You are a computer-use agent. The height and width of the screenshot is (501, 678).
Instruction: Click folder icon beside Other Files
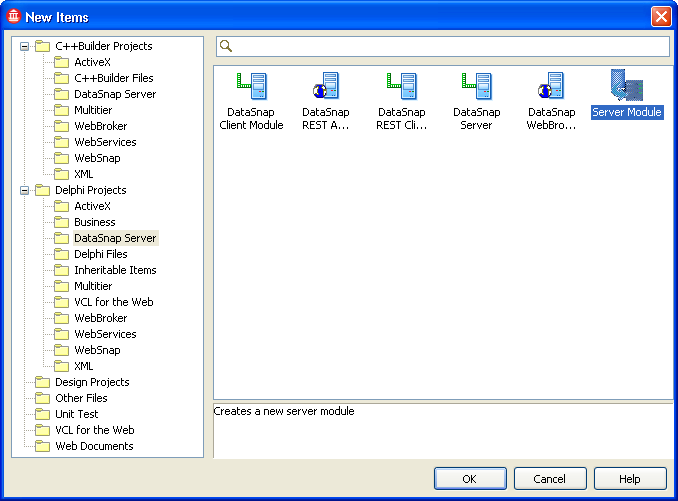tap(42, 398)
